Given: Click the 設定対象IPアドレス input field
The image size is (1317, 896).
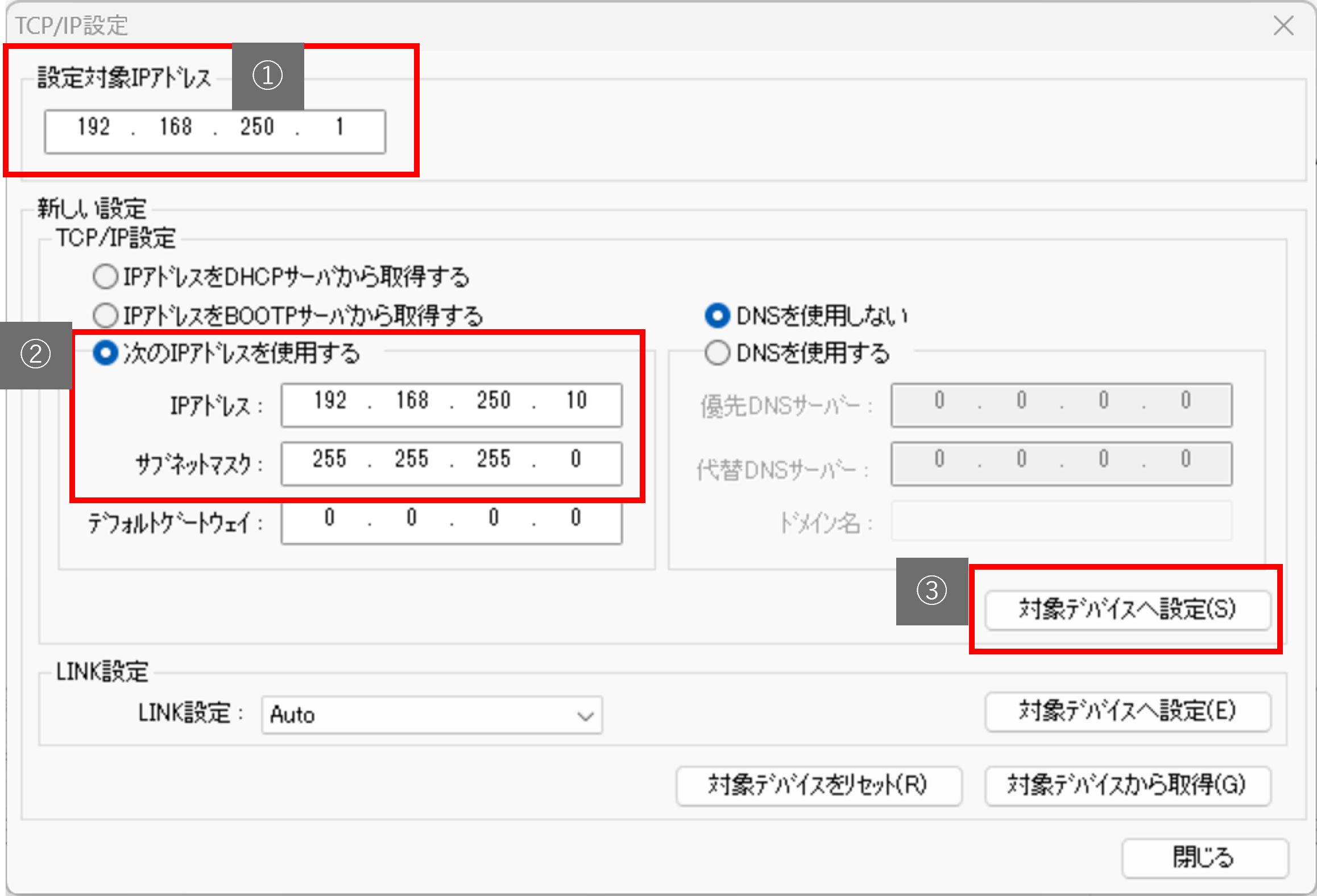Looking at the screenshot, I should coord(215,131).
